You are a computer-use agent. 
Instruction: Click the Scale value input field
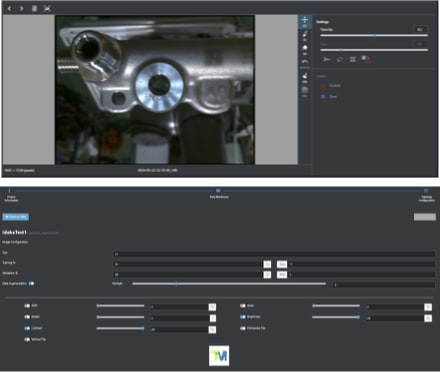tap(395, 307)
